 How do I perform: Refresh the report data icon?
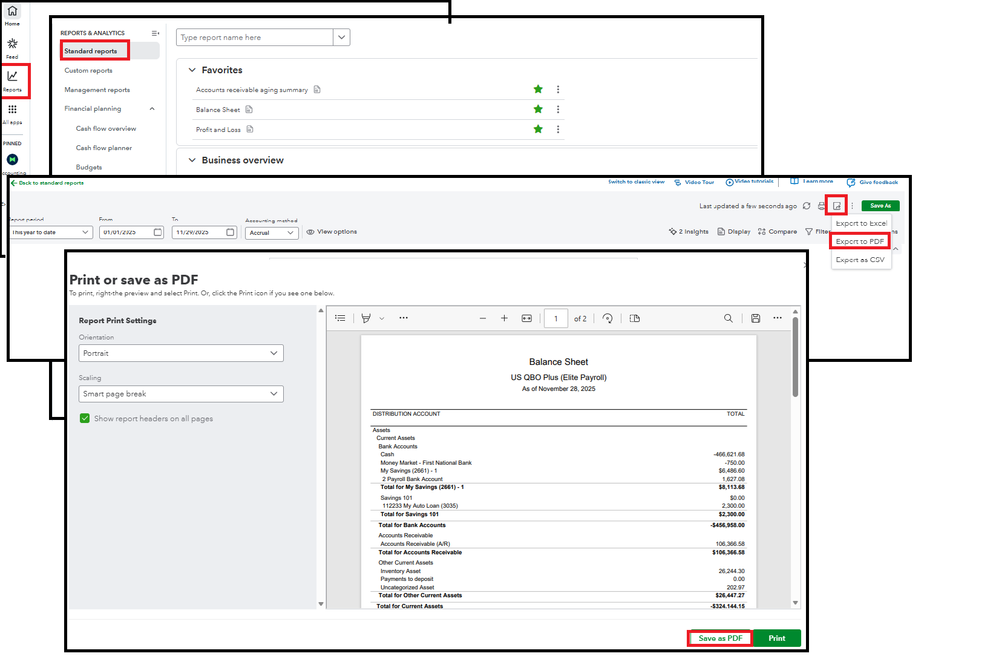pos(807,206)
